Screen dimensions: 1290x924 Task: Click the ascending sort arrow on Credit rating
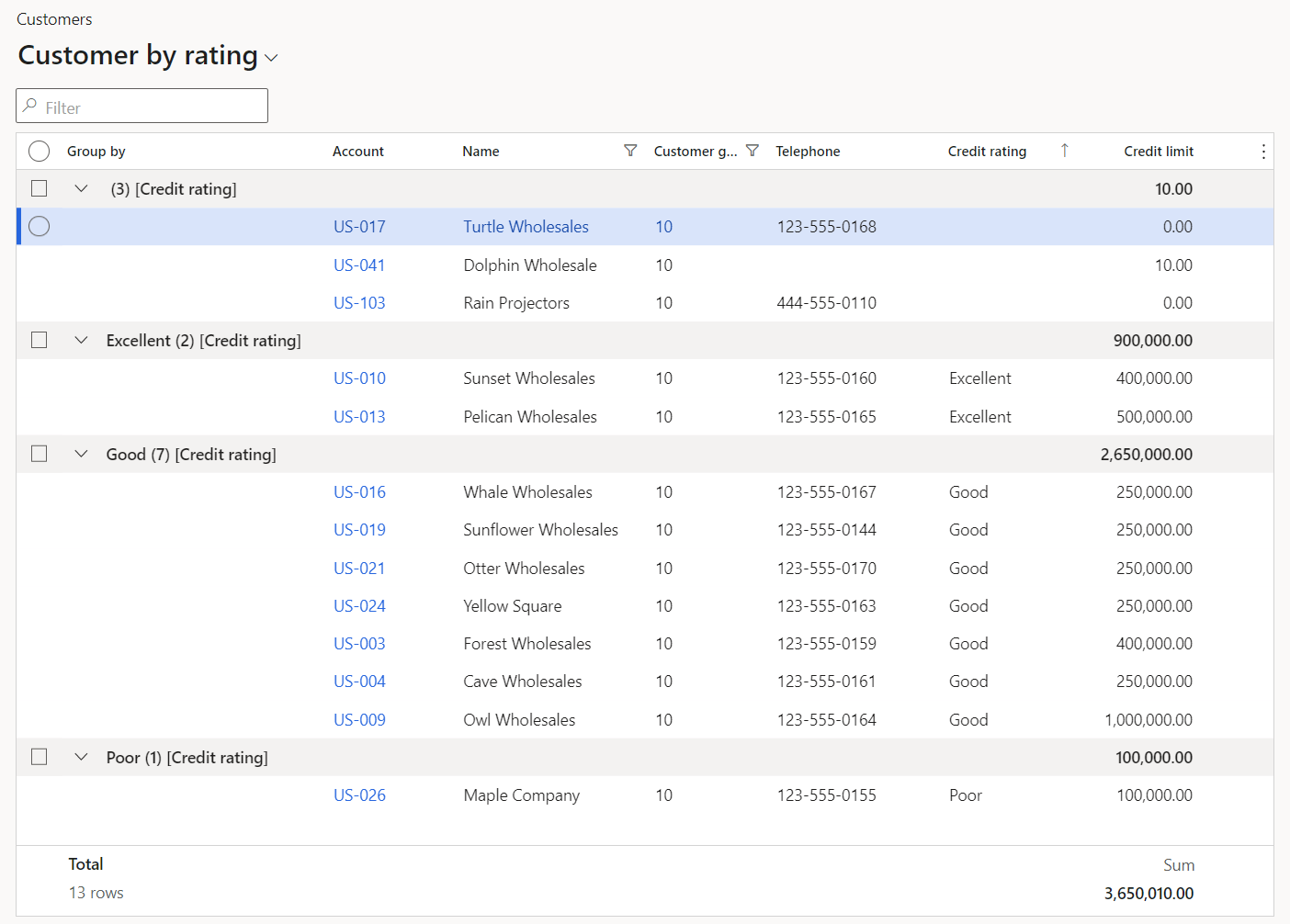tap(1065, 151)
